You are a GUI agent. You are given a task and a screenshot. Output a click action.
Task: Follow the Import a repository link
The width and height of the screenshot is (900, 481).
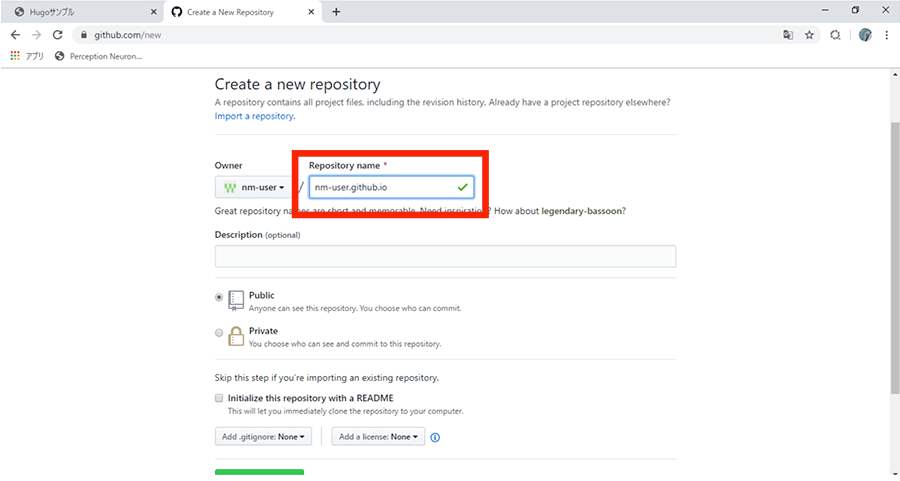(254, 116)
